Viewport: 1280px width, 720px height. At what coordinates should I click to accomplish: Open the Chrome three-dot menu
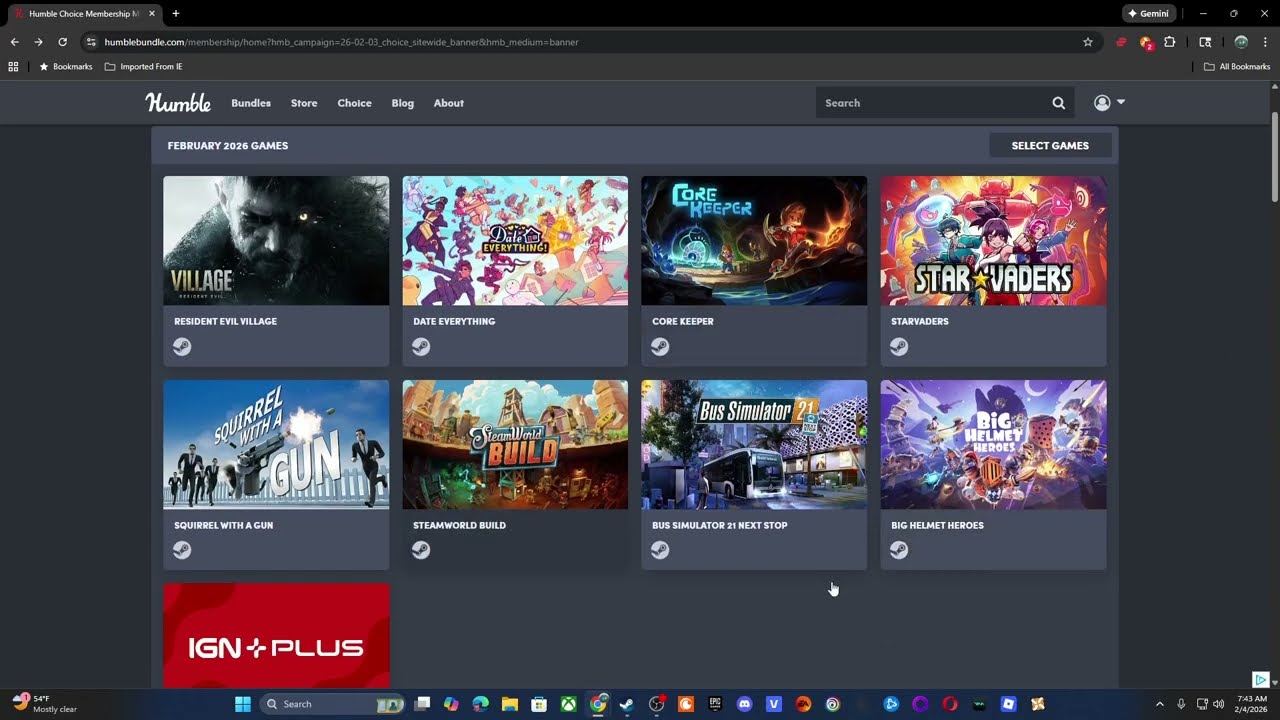click(x=1265, y=42)
